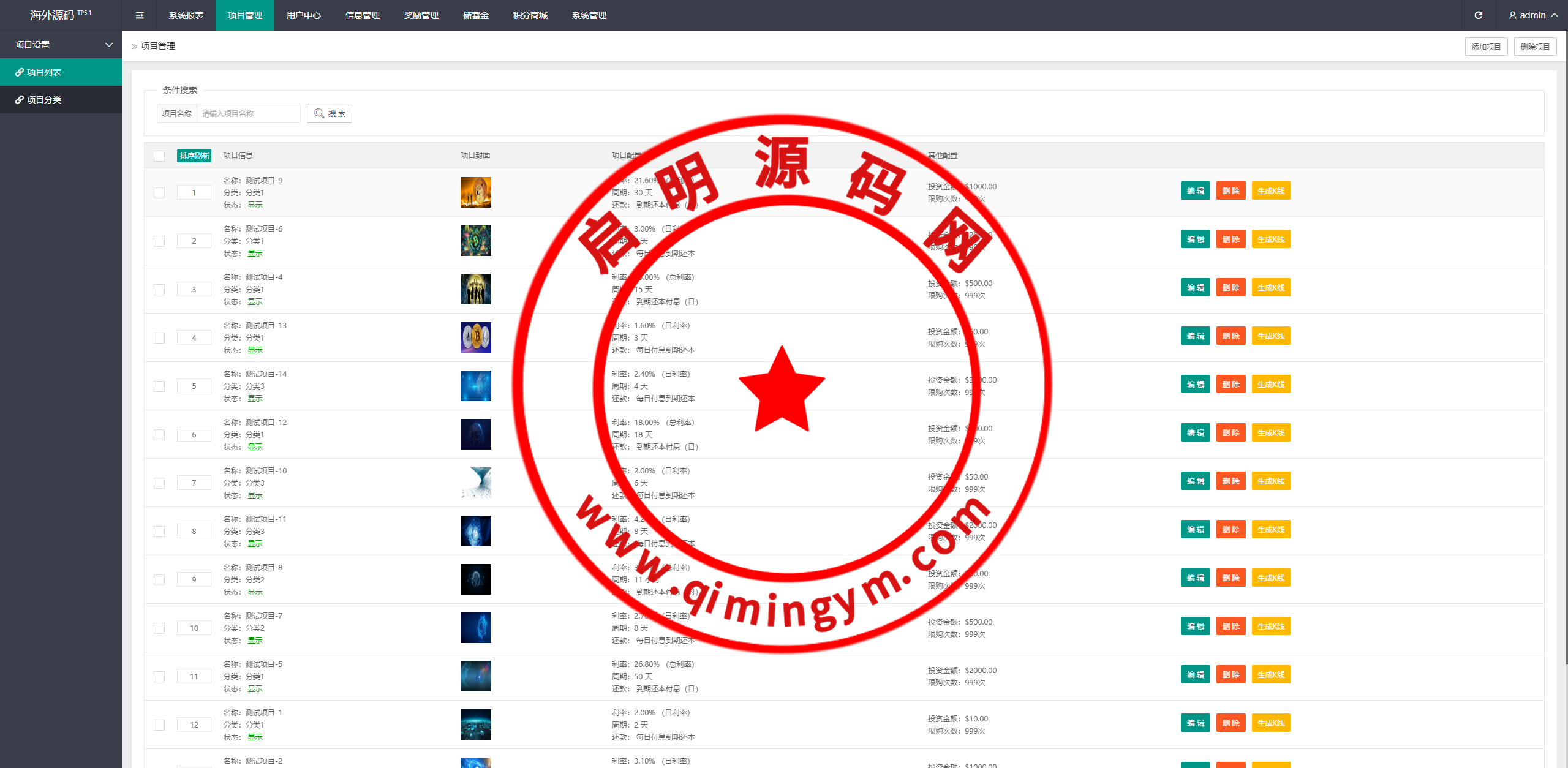1568x768 pixels.
Task: Click the admin user icon
Action: click(1513, 15)
